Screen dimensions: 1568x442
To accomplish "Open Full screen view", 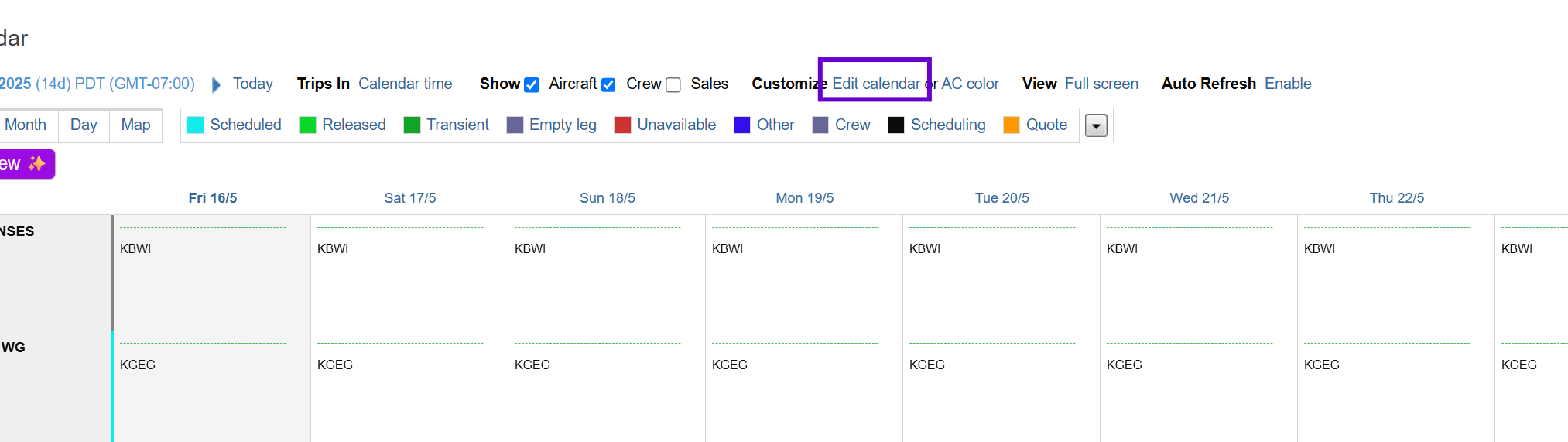I will point(1101,84).
